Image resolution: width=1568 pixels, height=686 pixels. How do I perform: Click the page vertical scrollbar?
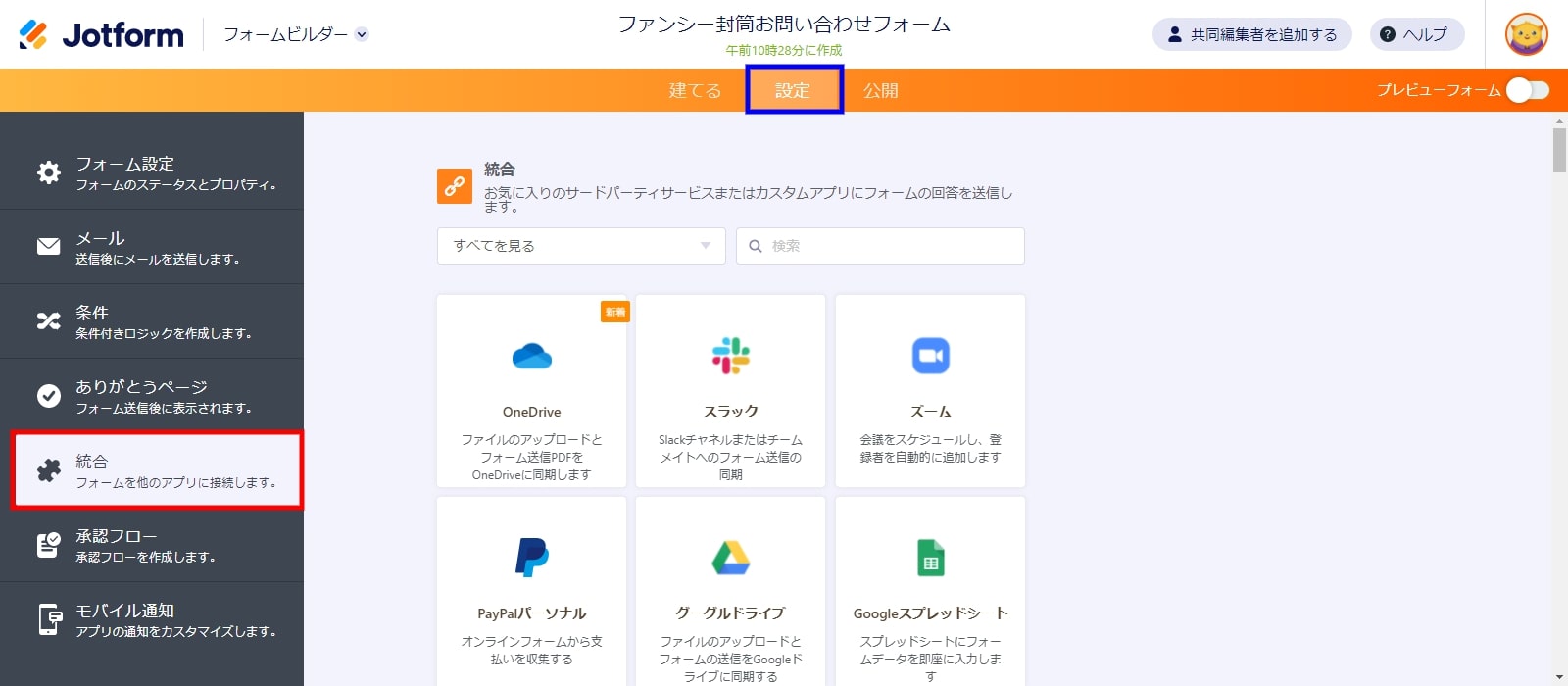1559,392
